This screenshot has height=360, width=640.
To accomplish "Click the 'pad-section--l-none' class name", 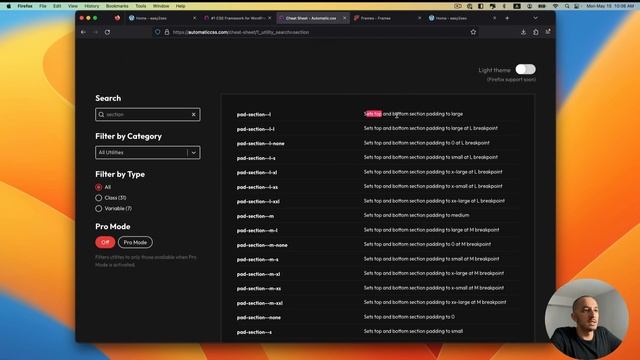I will click(x=260, y=144).
